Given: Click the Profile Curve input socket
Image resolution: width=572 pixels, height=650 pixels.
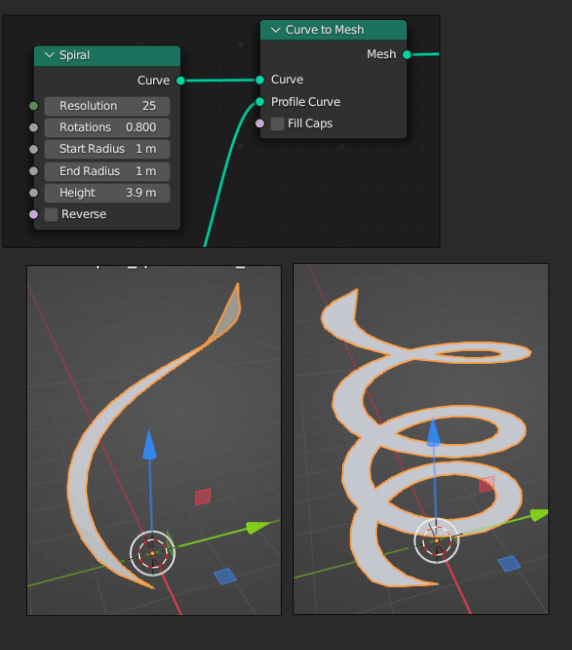Looking at the screenshot, I should [260, 102].
